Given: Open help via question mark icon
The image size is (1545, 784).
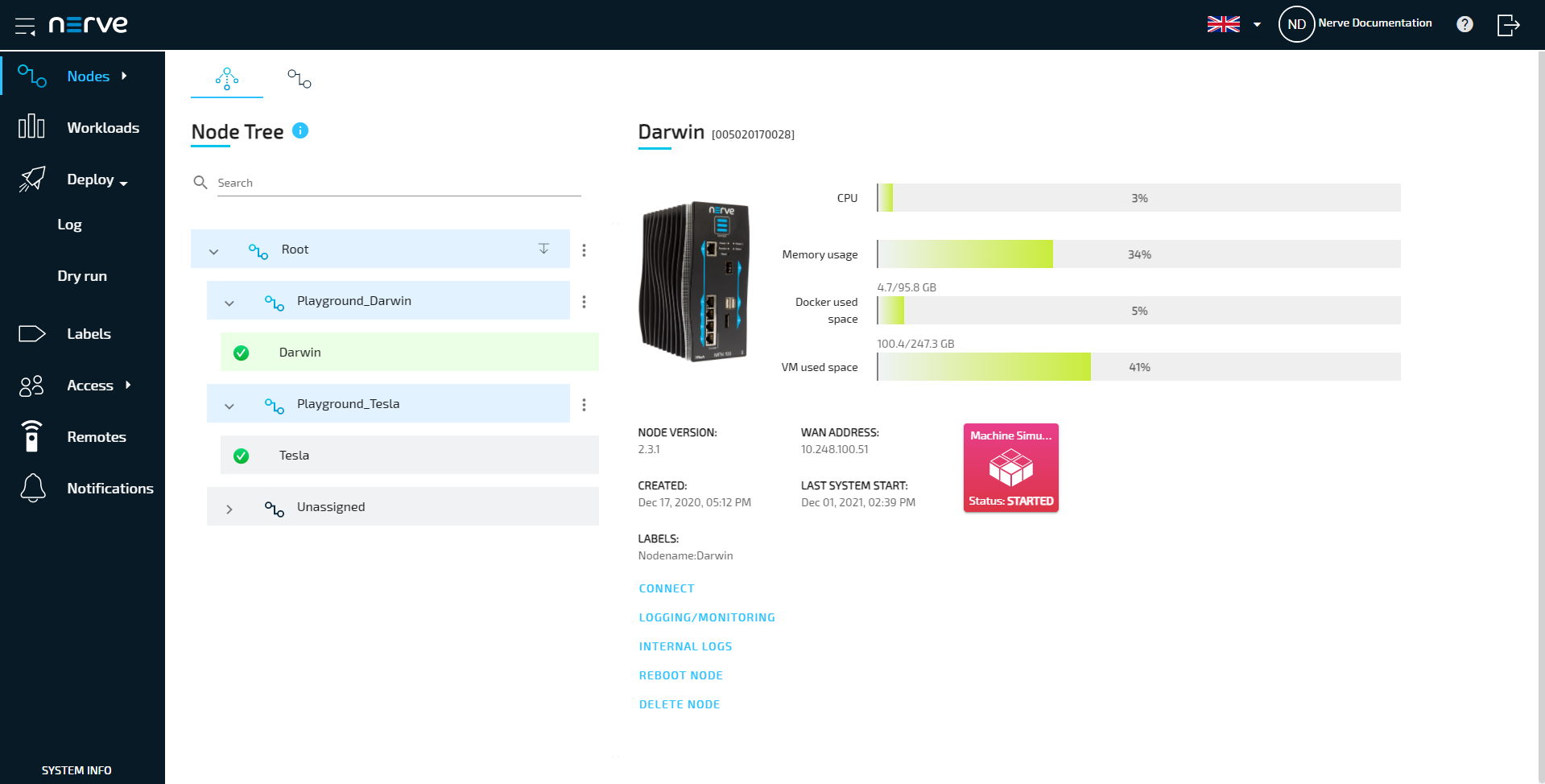Looking at the screenshot, I should (1464, 24).
